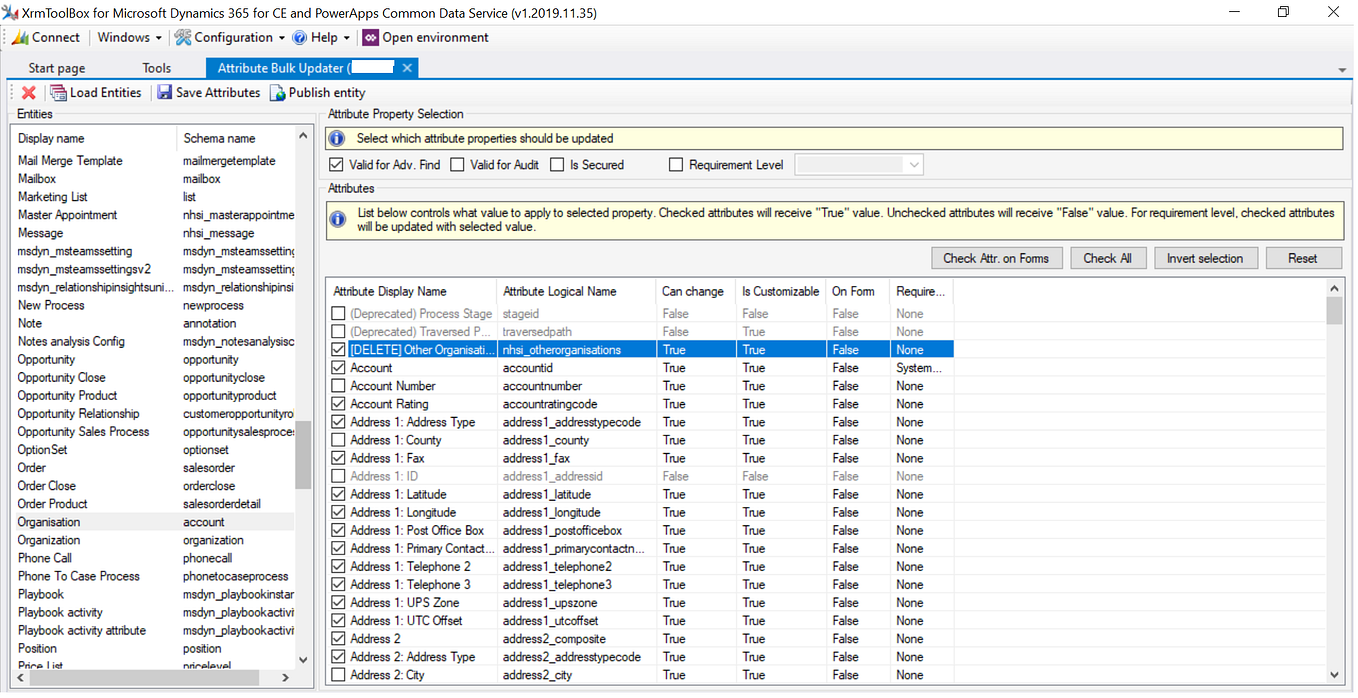
Task: Switch to the Start page tab
Action: tap(55, 68)
